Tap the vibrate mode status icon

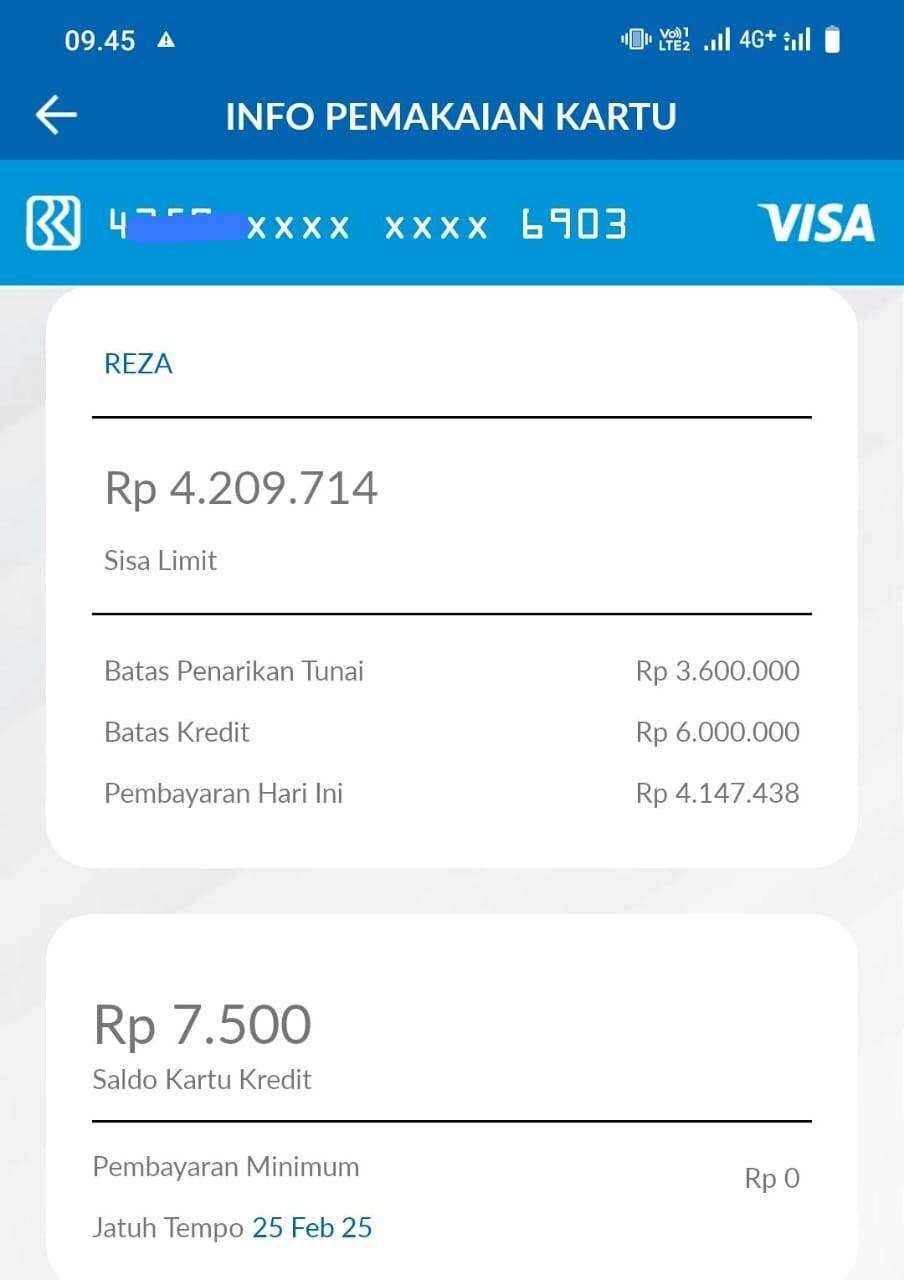coord(636,40)
